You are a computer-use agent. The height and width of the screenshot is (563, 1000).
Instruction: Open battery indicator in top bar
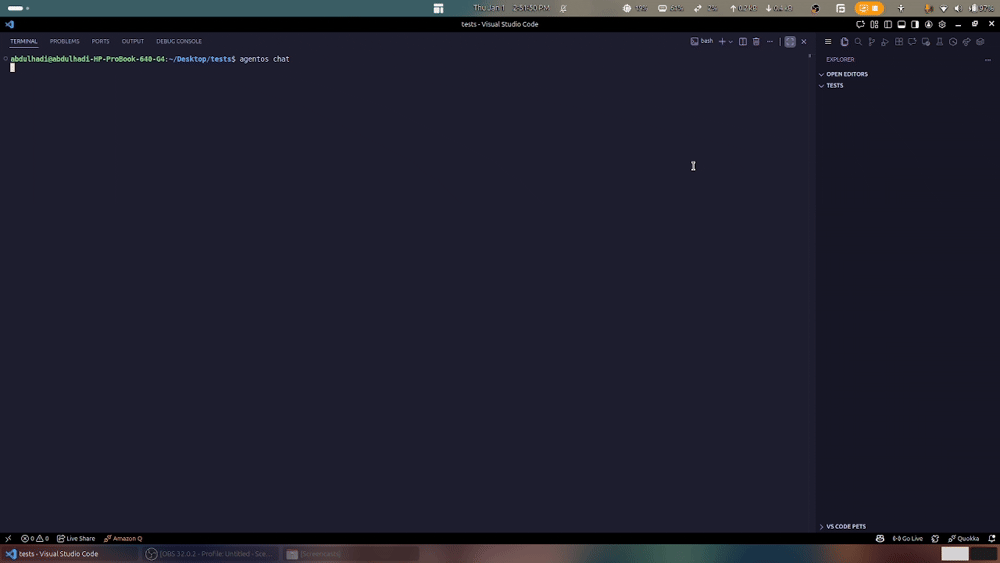coord(982,8)
